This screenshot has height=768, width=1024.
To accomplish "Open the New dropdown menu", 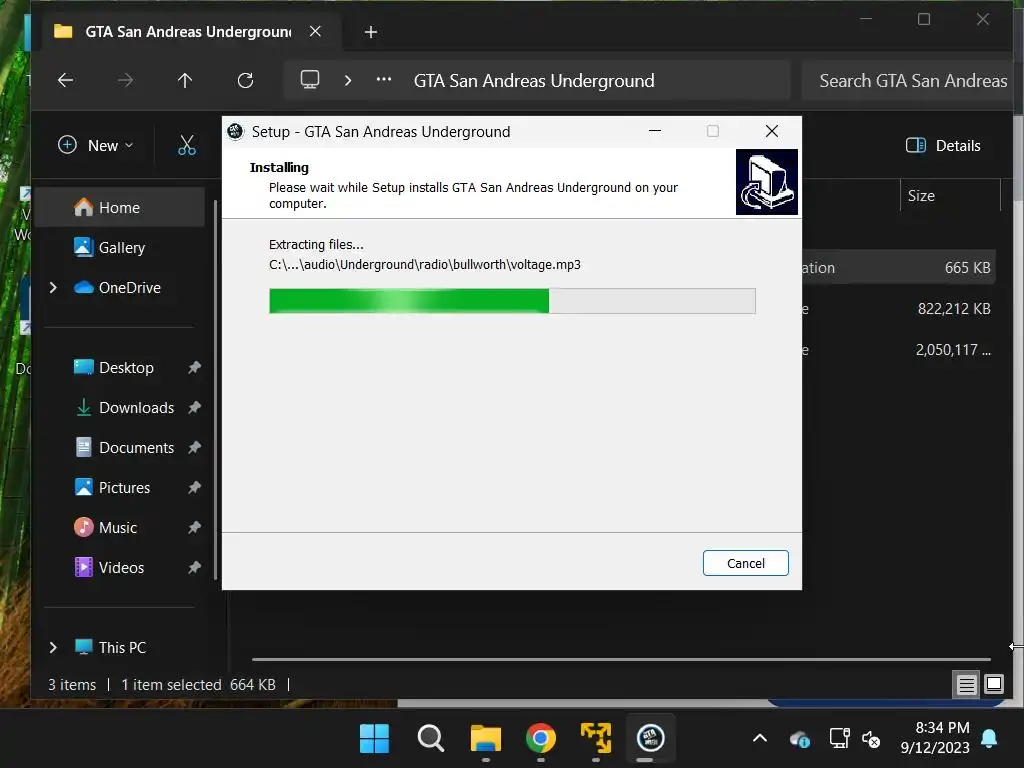I will [x=95, y=145].
